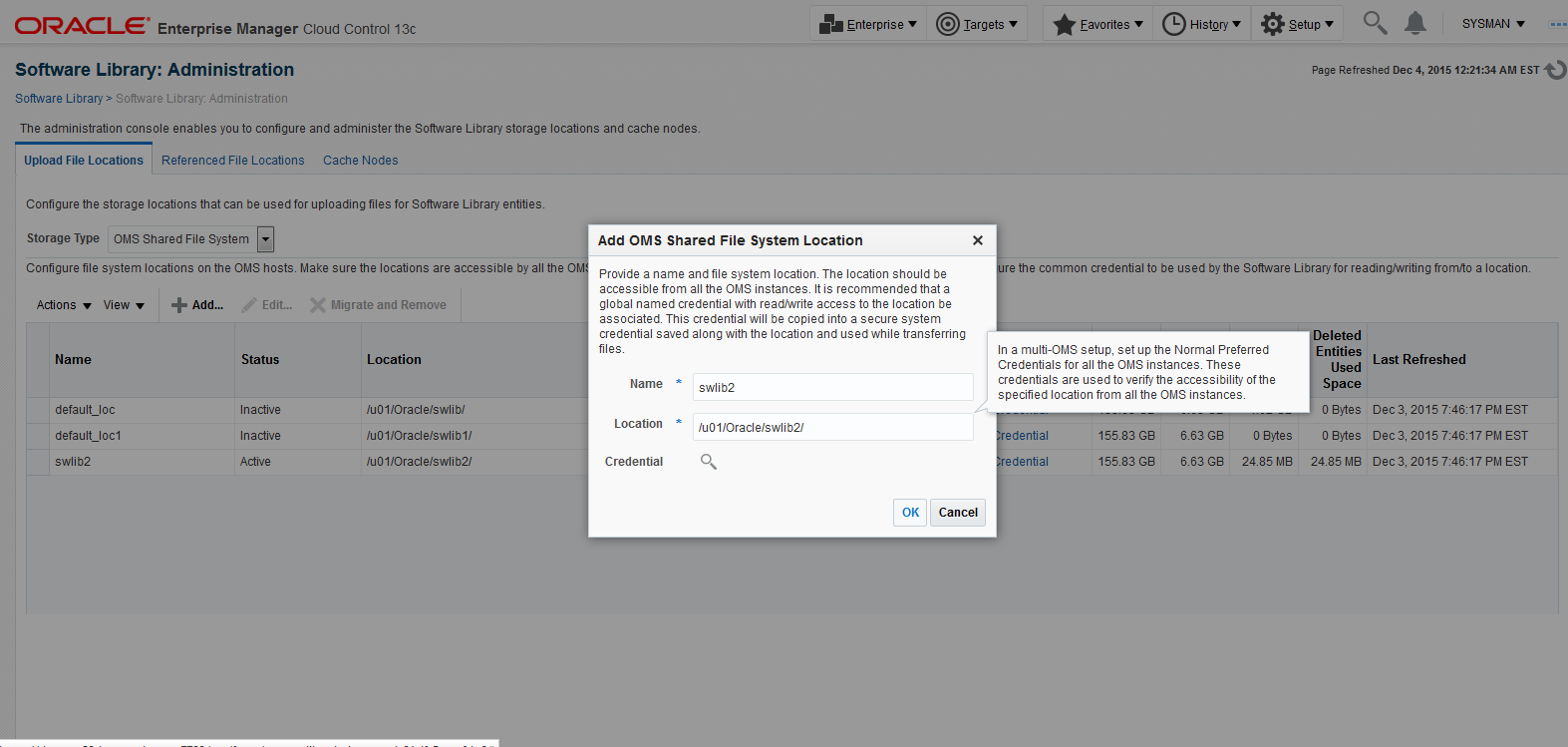
Task: Open the Favorites menu
Action: pos(1098,24)
